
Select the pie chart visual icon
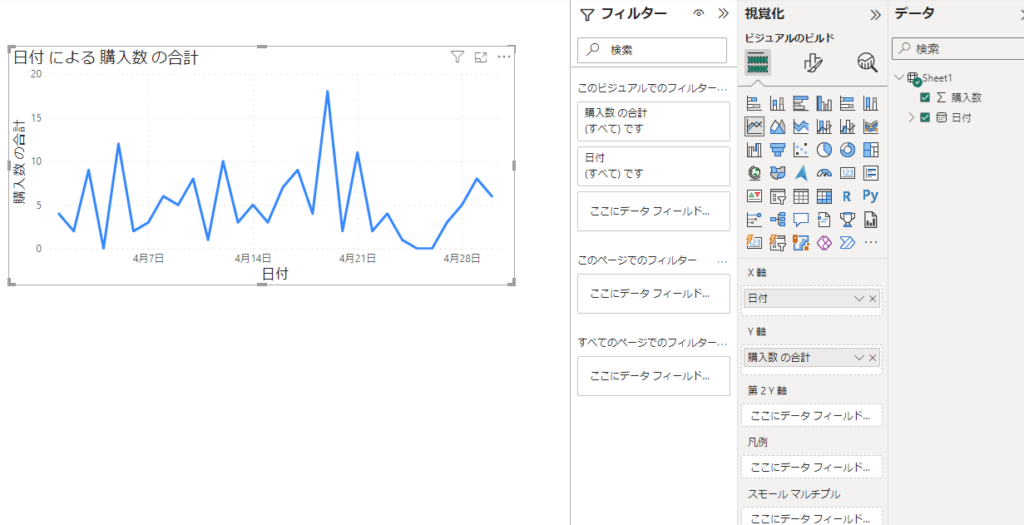(x=825, y=150)
